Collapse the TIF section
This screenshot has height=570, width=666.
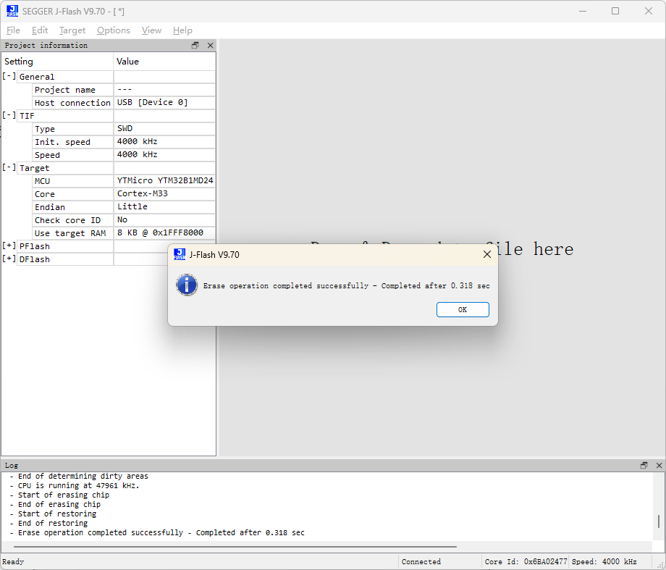click(x=9, y=116)
